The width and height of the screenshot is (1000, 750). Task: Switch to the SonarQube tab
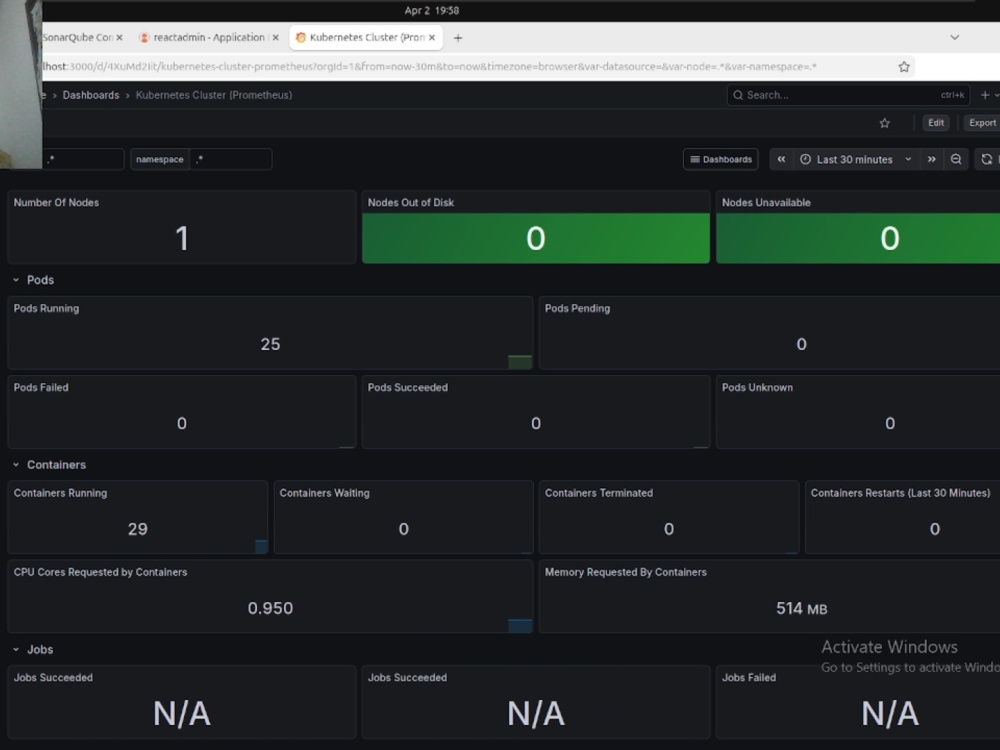click(77, 38)
